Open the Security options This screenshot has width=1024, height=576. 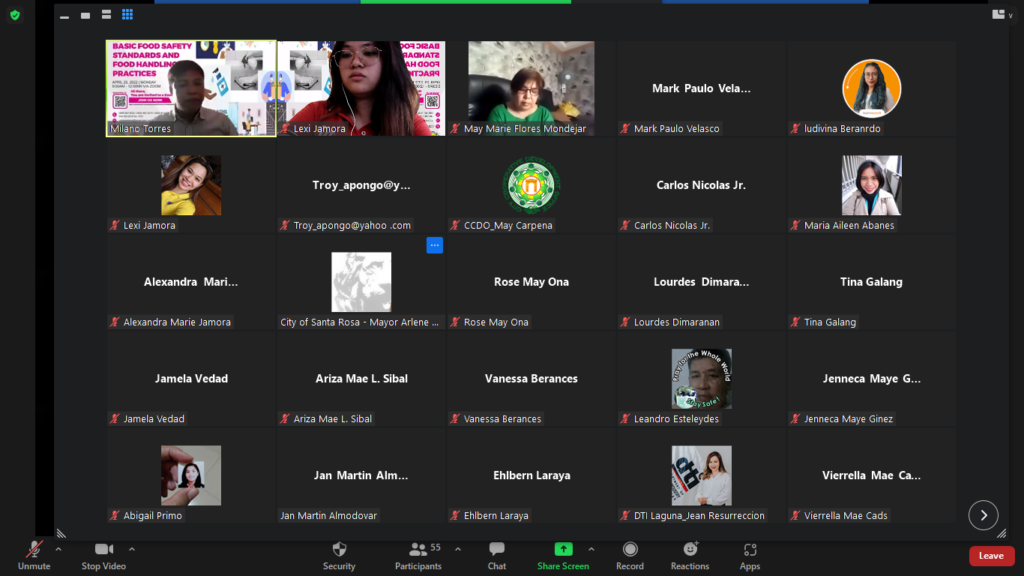point(339,555)
